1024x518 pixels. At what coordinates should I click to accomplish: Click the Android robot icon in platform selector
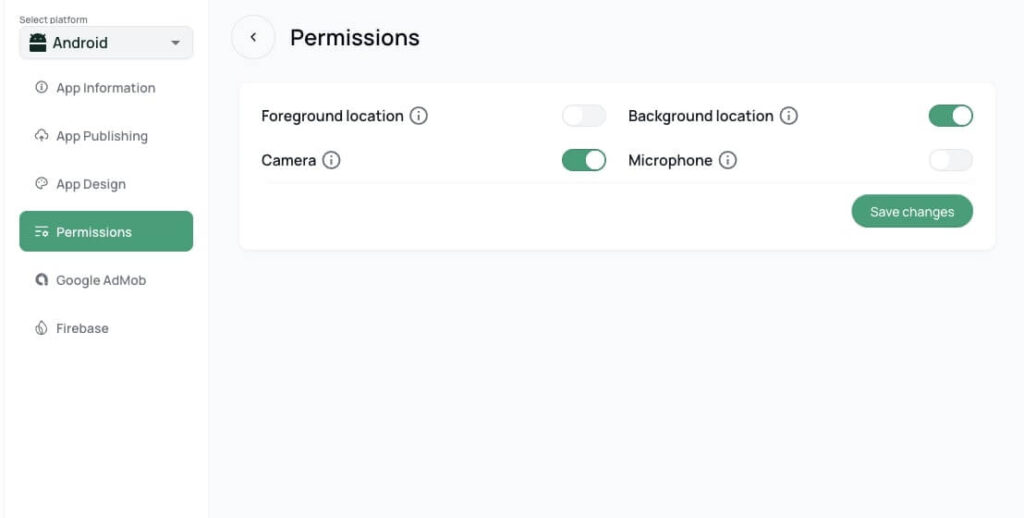pos(38,43)
